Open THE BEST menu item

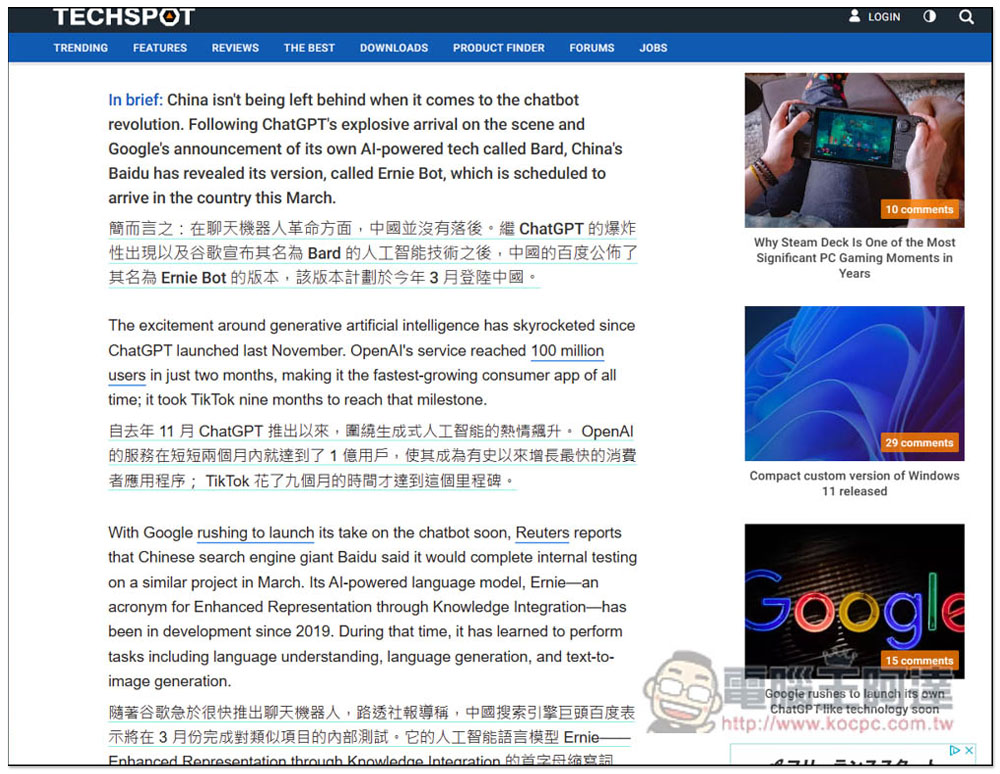click(x=309, y=48)
